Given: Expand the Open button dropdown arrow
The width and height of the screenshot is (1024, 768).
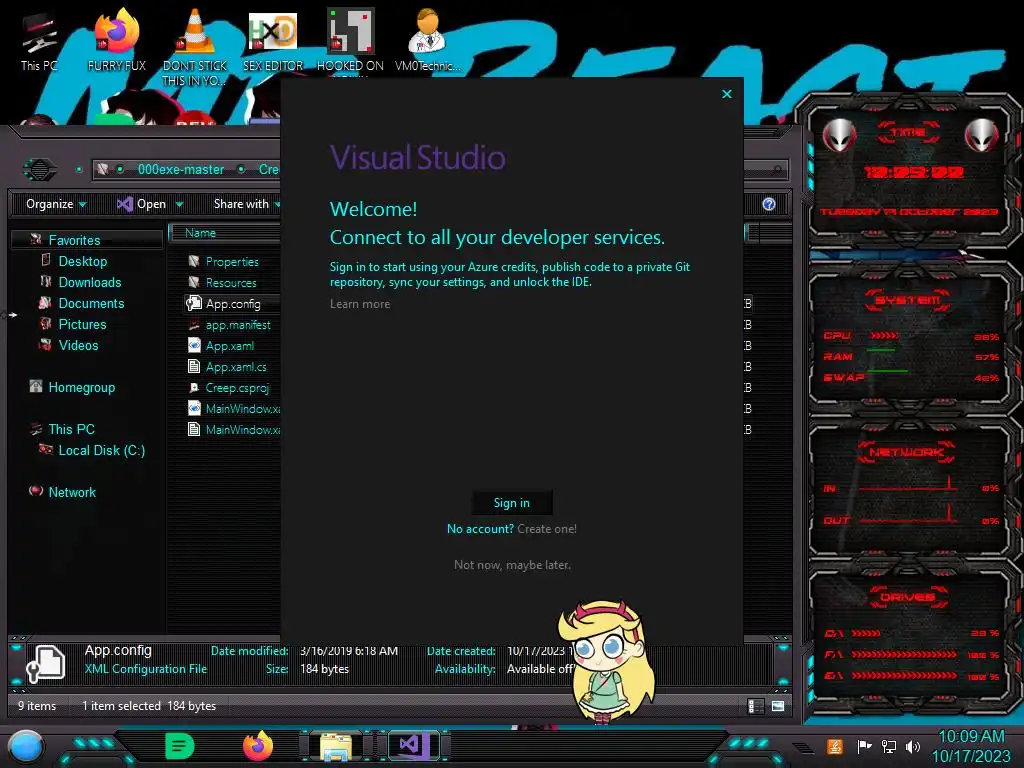Looking at the screenshot, I should click(180, 204).
